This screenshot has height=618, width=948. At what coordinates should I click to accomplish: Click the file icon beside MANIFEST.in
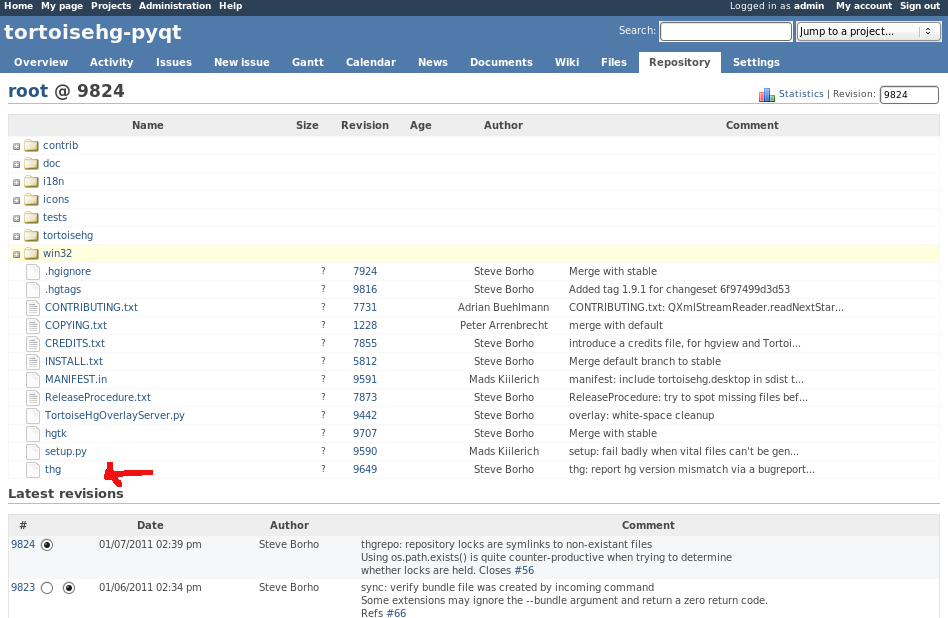[x=33, y=379]
